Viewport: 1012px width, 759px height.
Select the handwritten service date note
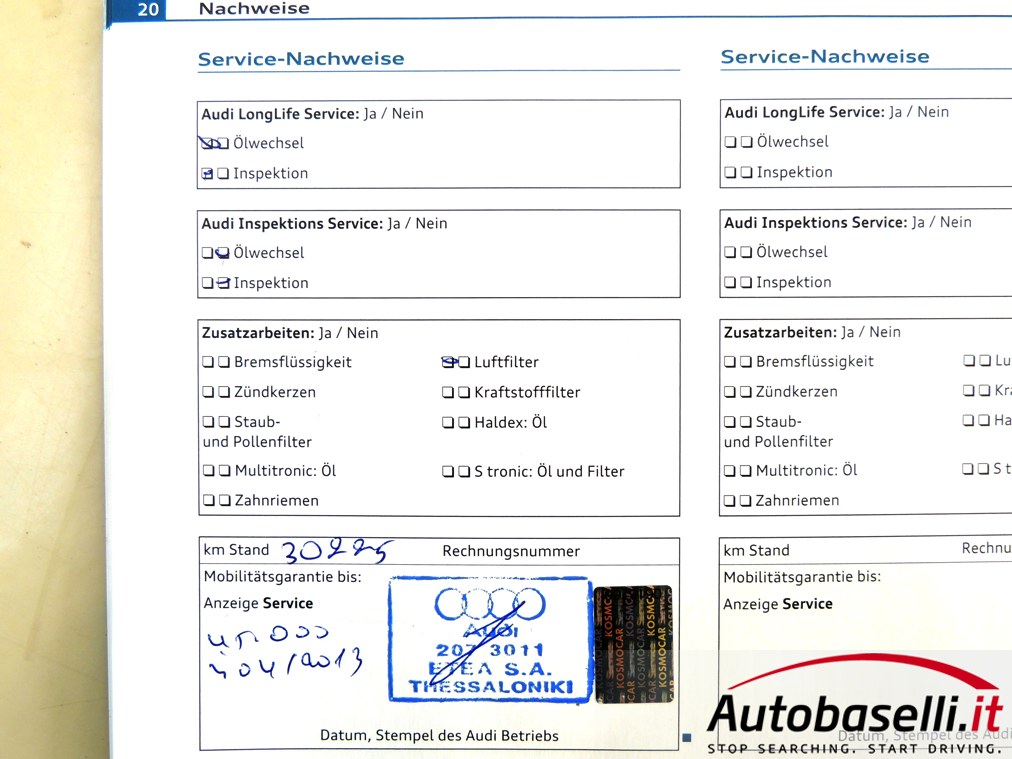(285, 653)
